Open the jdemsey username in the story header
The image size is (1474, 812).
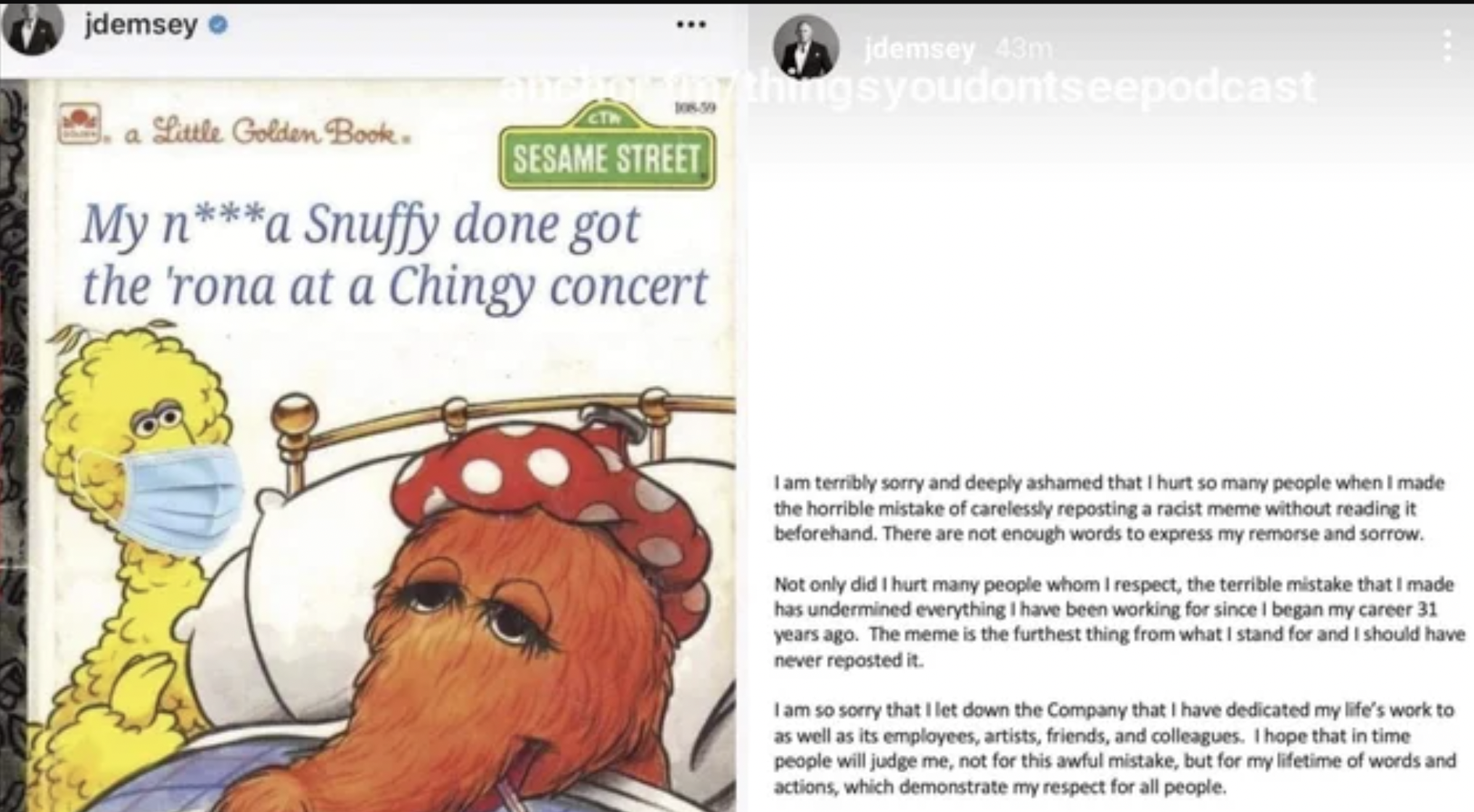[x=920, y=49]
